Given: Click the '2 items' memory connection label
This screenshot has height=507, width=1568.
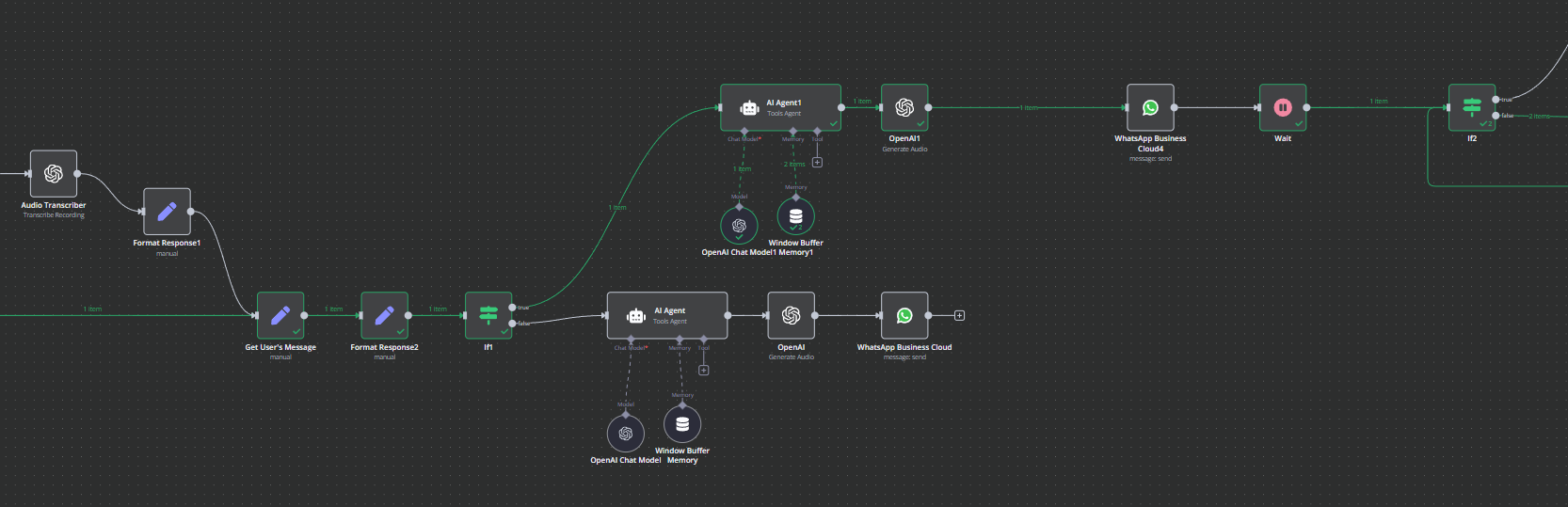Looking at the screenshot, I should point(794,164).
